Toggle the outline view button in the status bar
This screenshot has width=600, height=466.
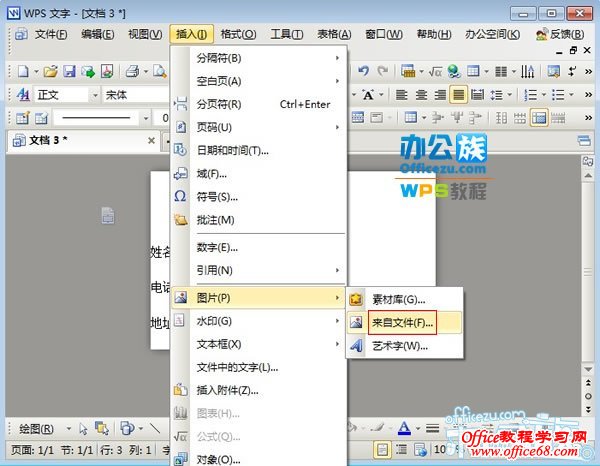click(401, 450)
